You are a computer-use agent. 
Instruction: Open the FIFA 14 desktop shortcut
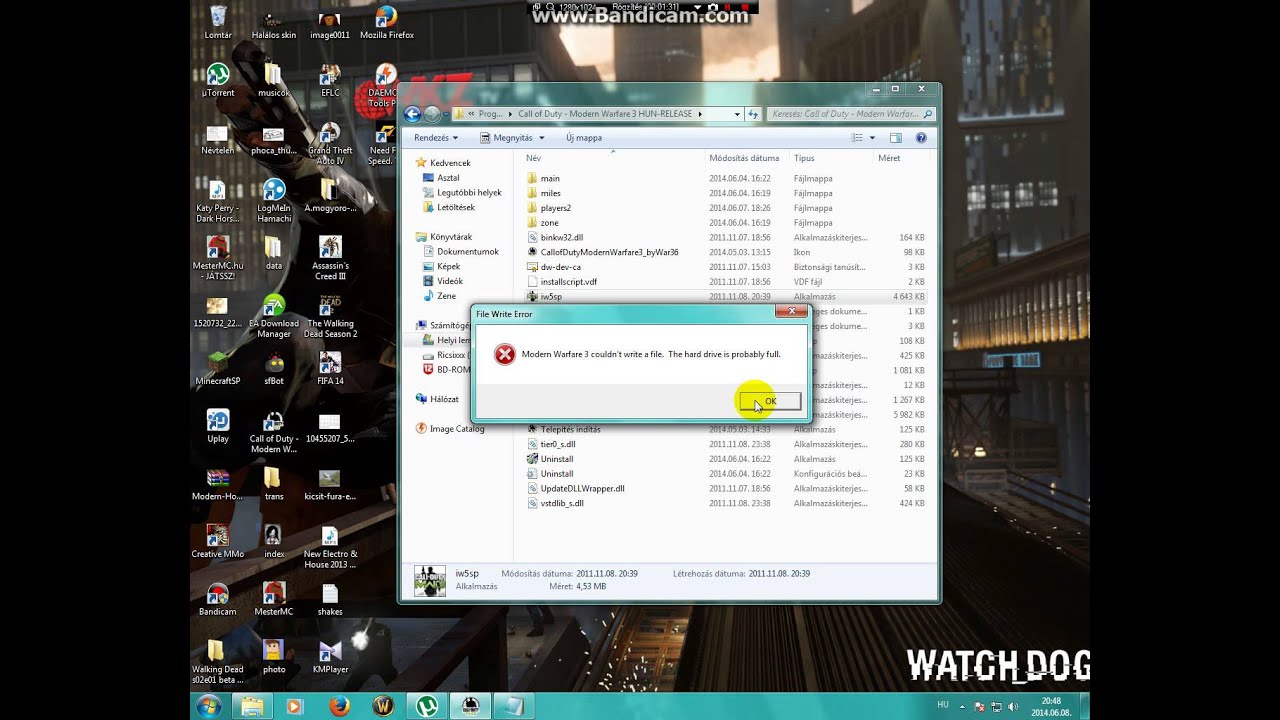tap(330, 368)
